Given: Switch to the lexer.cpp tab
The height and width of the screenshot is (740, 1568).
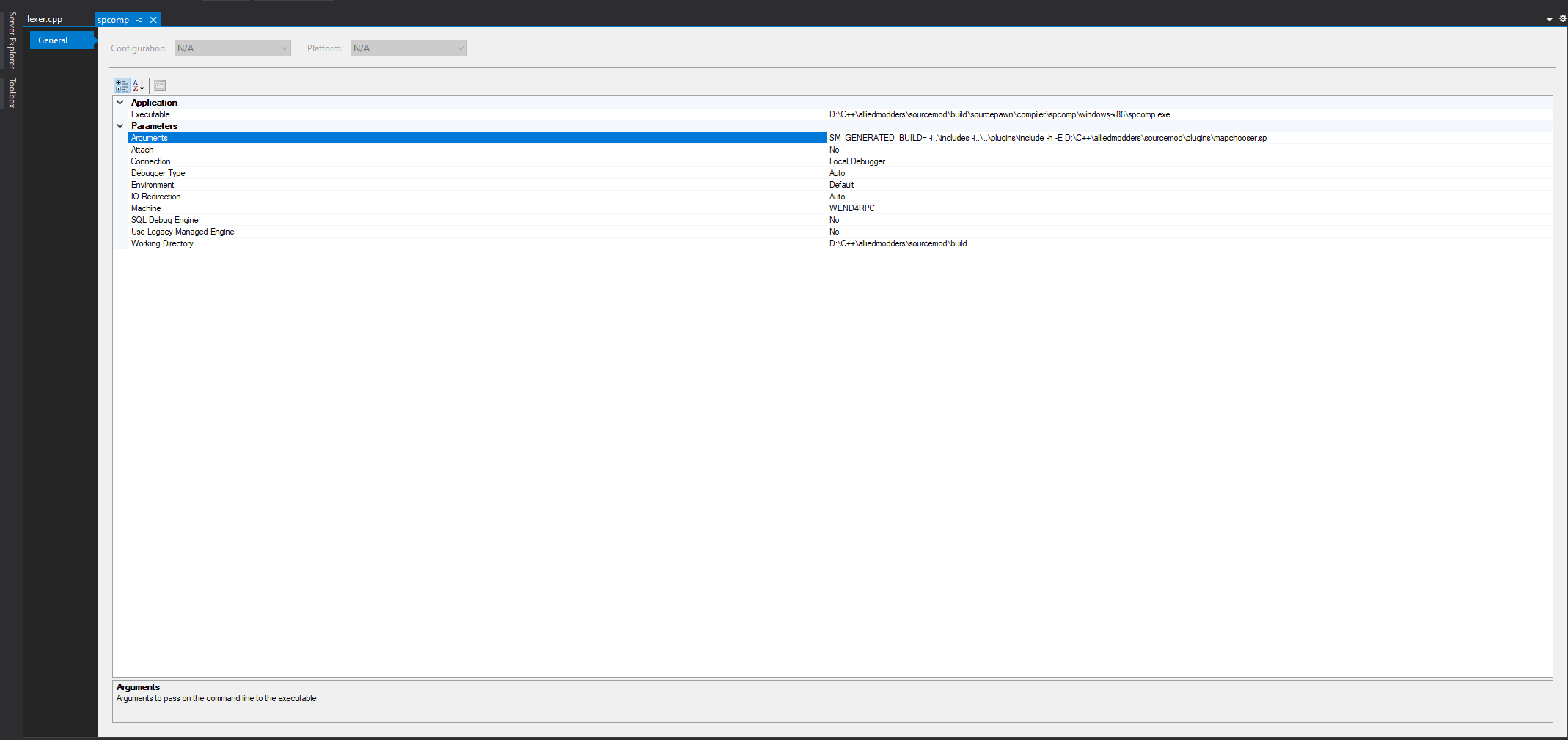Looking at the screenshot, I should 45,20.
